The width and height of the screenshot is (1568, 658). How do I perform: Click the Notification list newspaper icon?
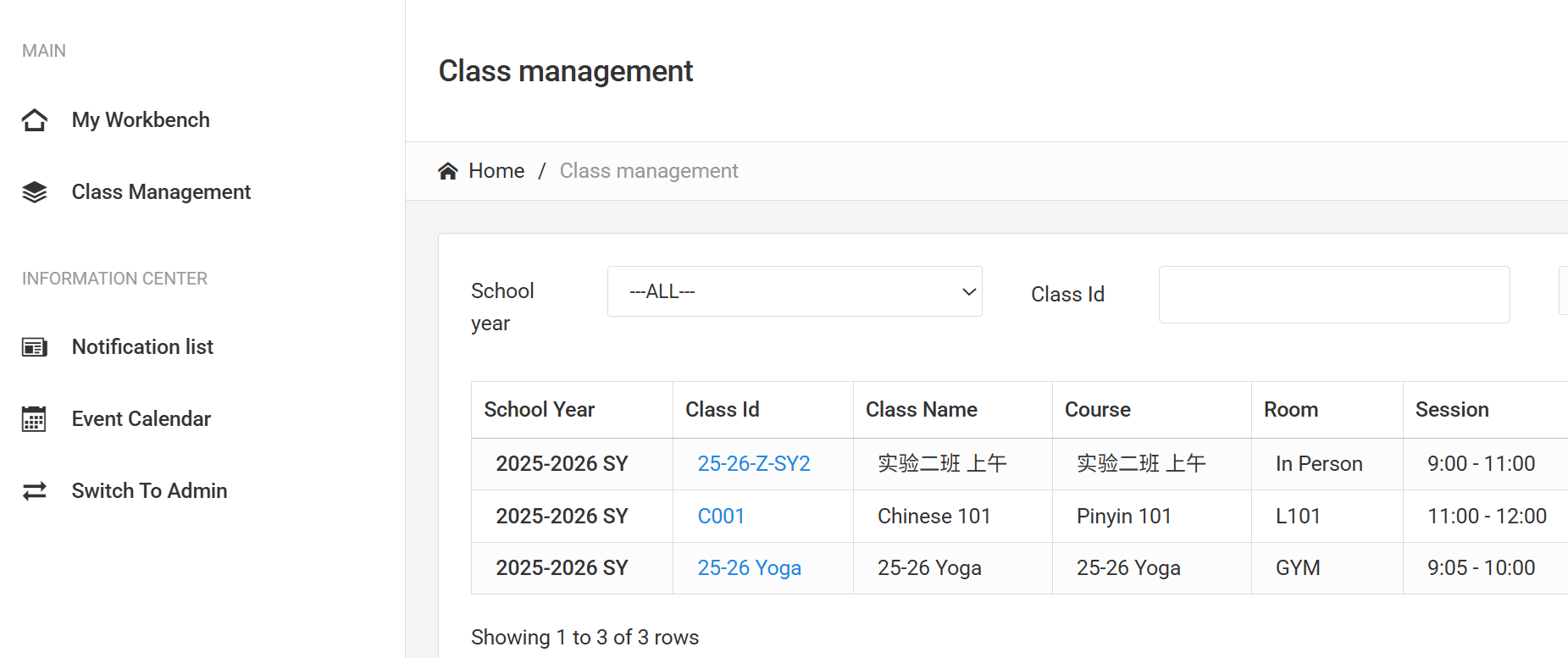pyautogui.click(x=35, y=347)
